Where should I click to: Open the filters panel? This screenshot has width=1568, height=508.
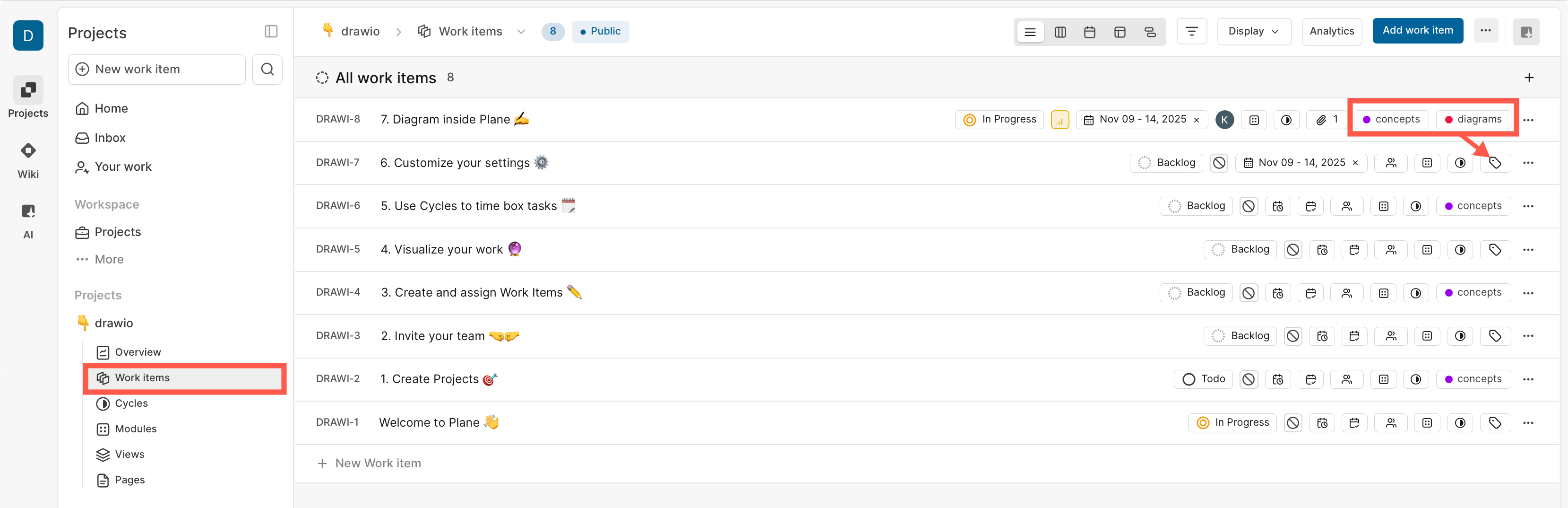pos(1192,31)
